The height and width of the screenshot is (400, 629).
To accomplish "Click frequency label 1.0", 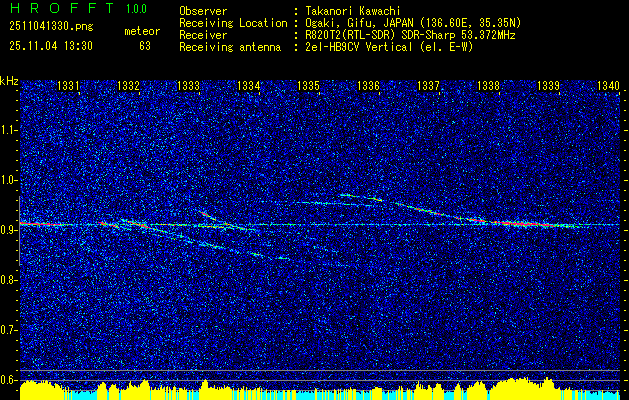I will (8, 180).
